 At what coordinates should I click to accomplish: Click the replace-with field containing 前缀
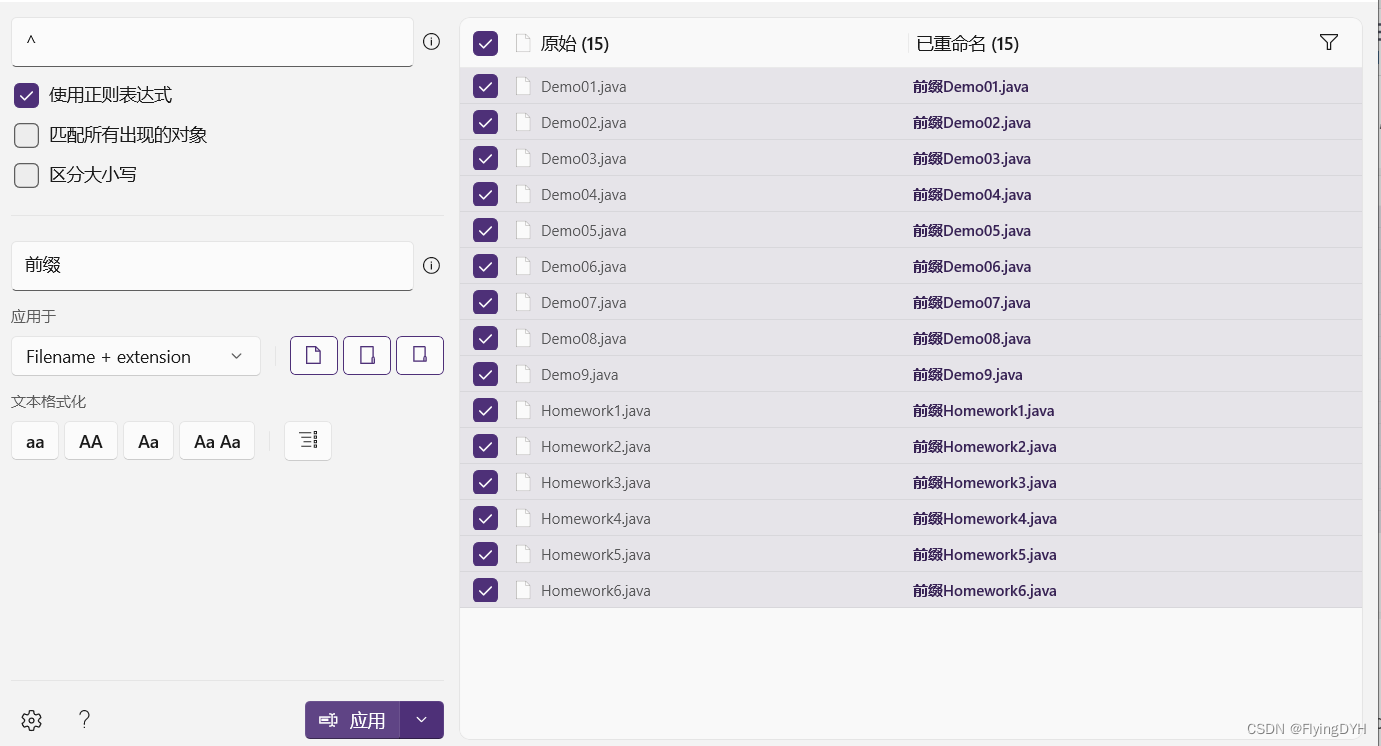pyautogui.click(x=212, y=266)
